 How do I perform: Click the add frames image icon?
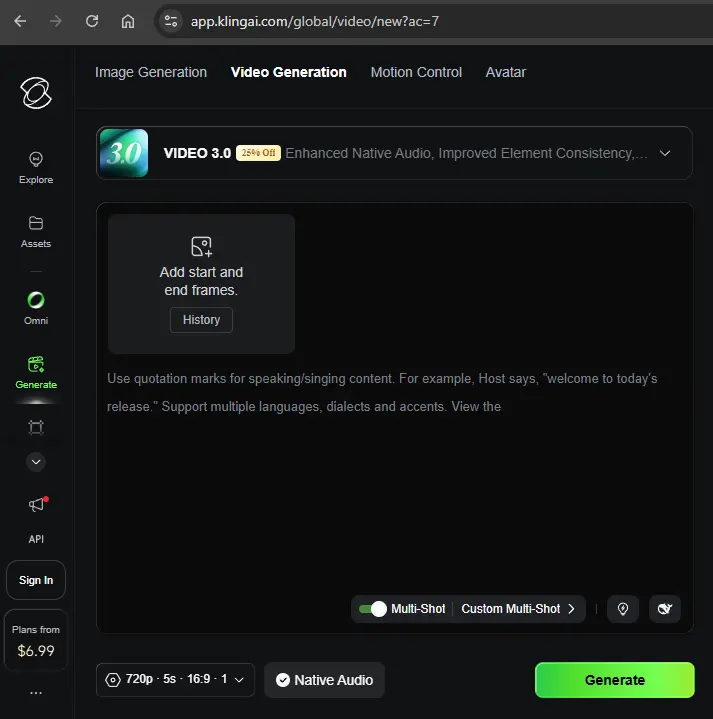[x=201, y=247]
